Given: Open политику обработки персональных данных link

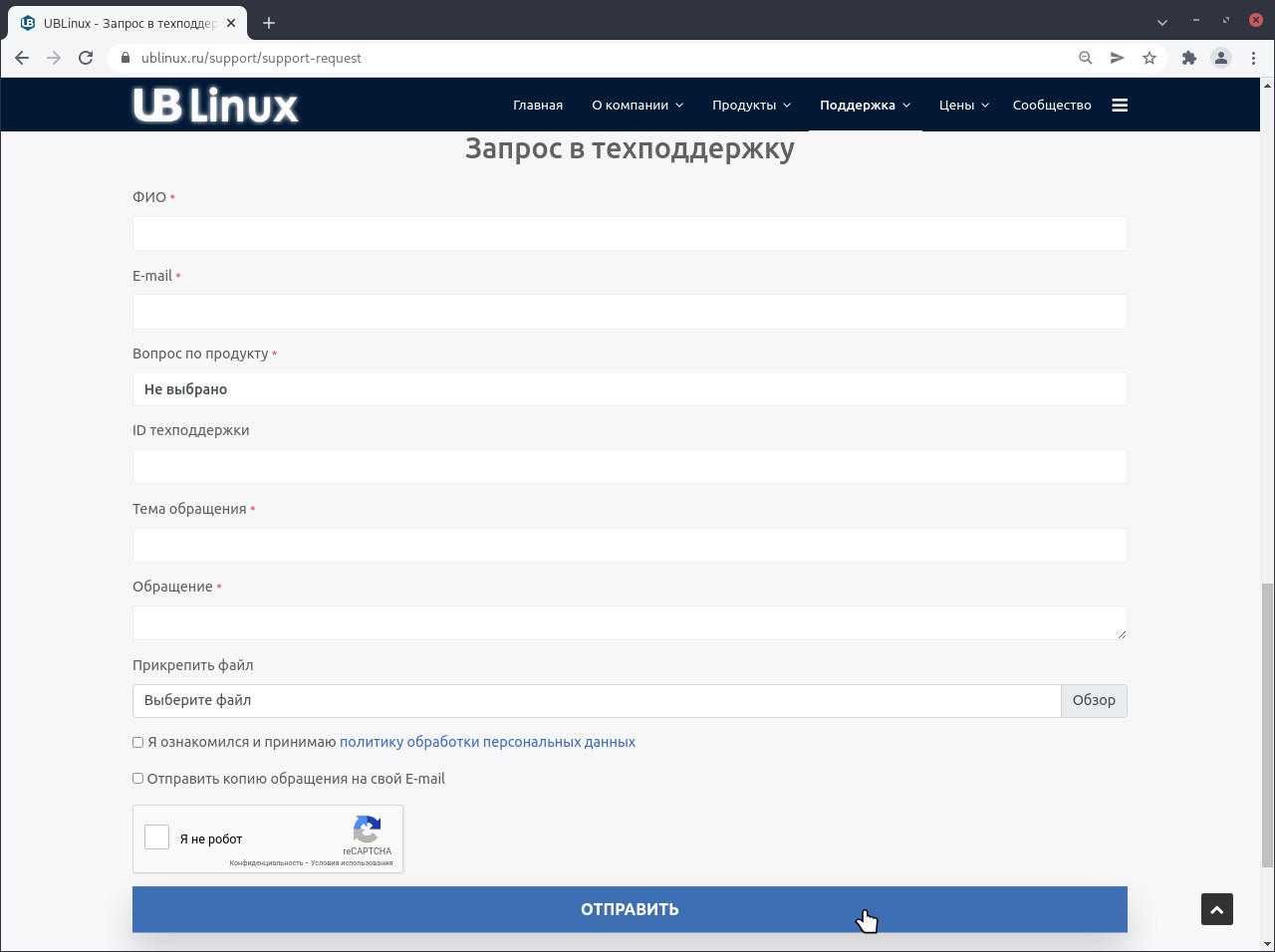Looking at the screenshot, I should (487, 742).
